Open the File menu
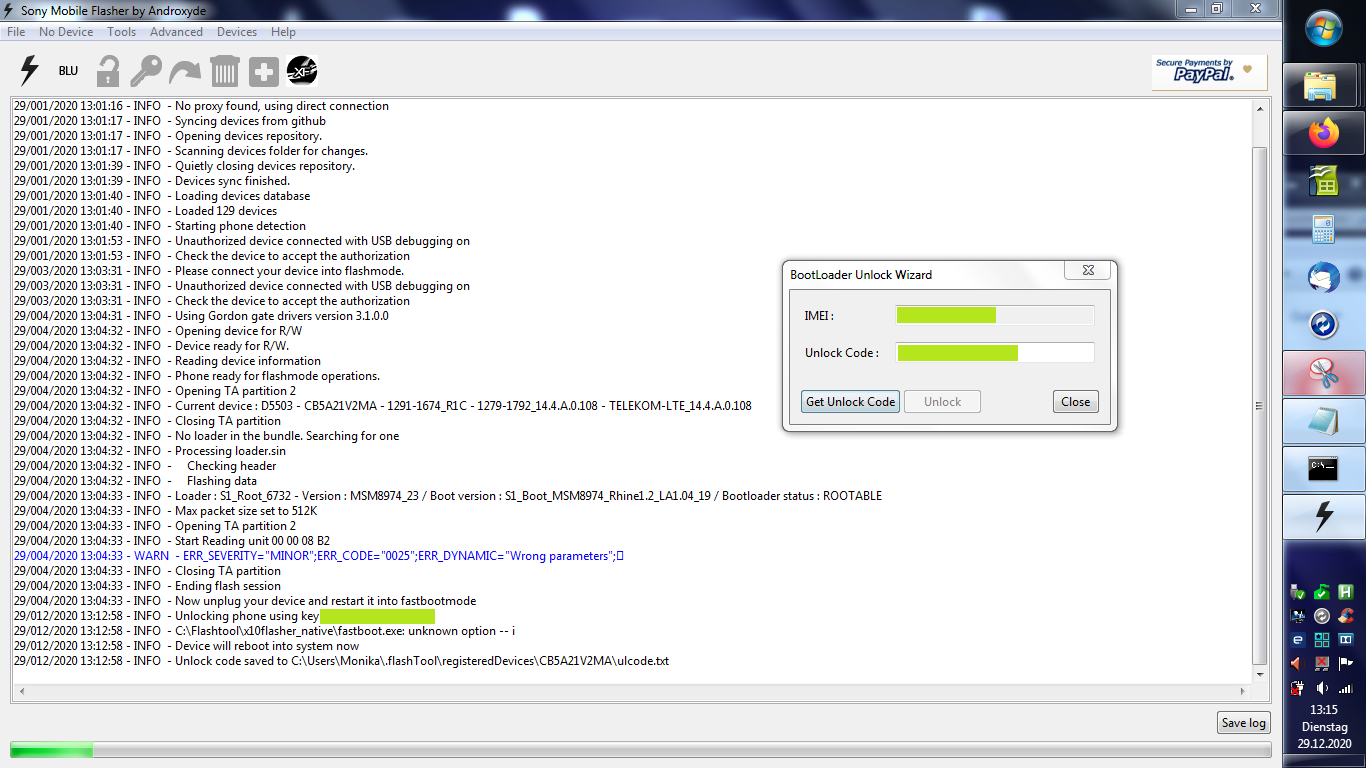 [16, 32]
